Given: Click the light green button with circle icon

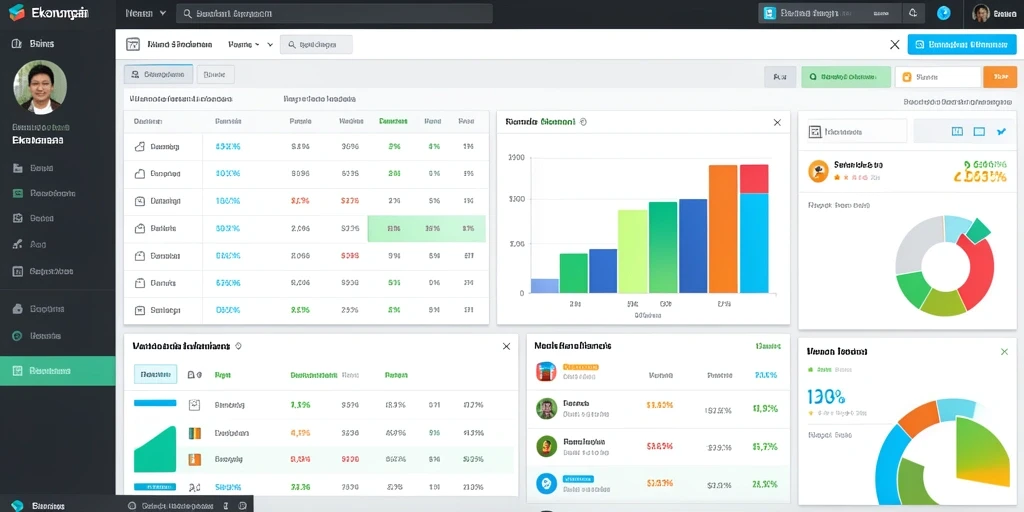Looking at the screenshot, I should point(846,76).
